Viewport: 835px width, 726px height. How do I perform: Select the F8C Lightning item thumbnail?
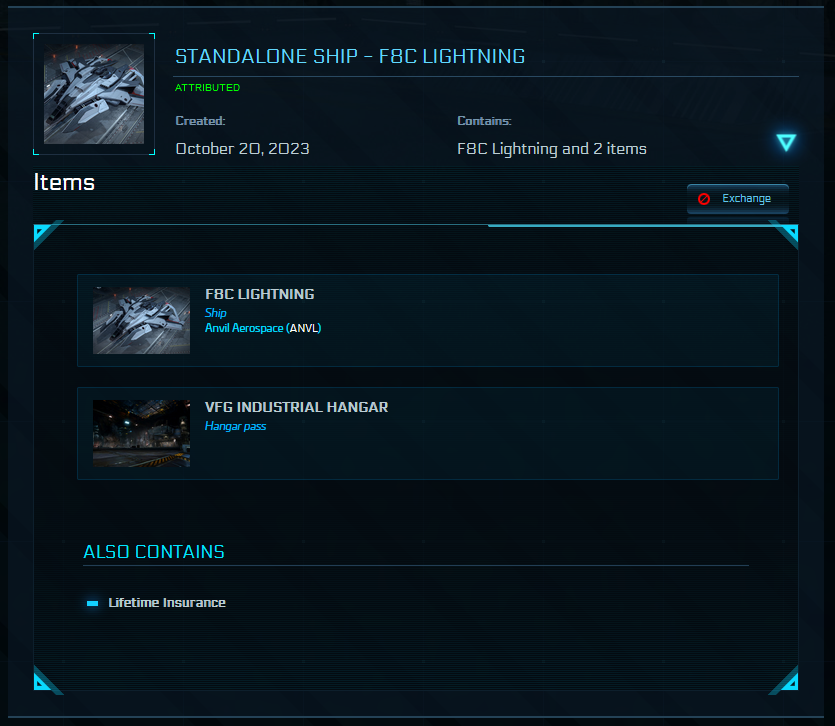tap(141, 320)
